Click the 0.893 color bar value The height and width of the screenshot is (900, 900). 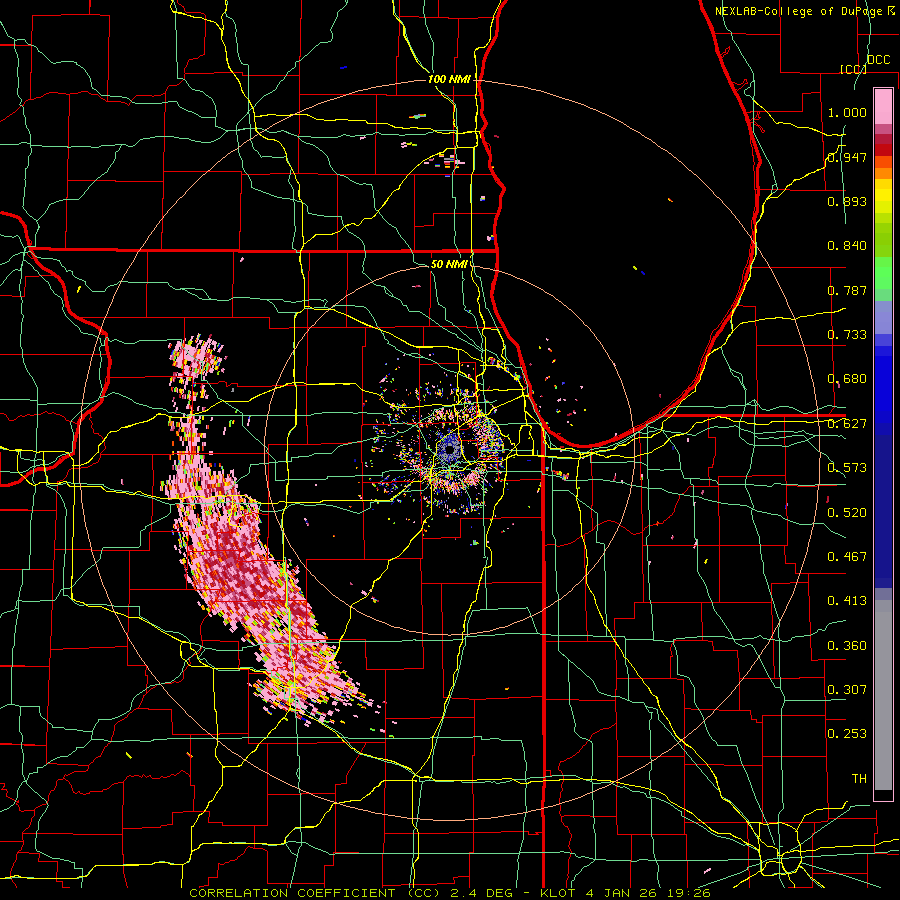click(x=847, y=201)
